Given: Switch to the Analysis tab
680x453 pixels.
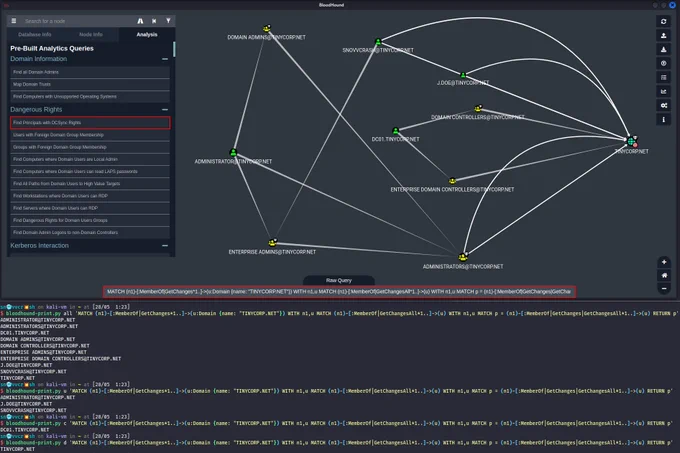Looking at the screenshot, I should click(147, 34).
